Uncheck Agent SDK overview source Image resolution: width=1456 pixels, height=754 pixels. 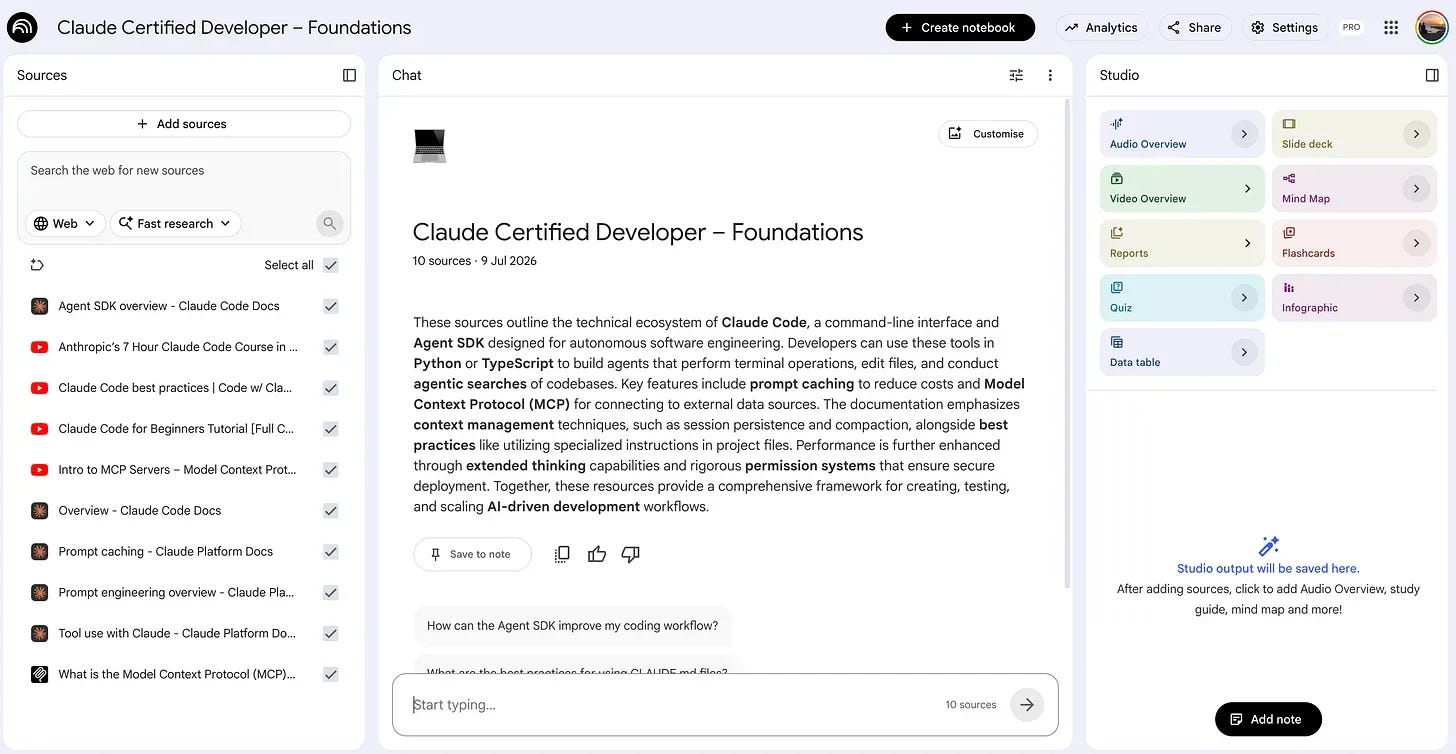pos(331,306)
